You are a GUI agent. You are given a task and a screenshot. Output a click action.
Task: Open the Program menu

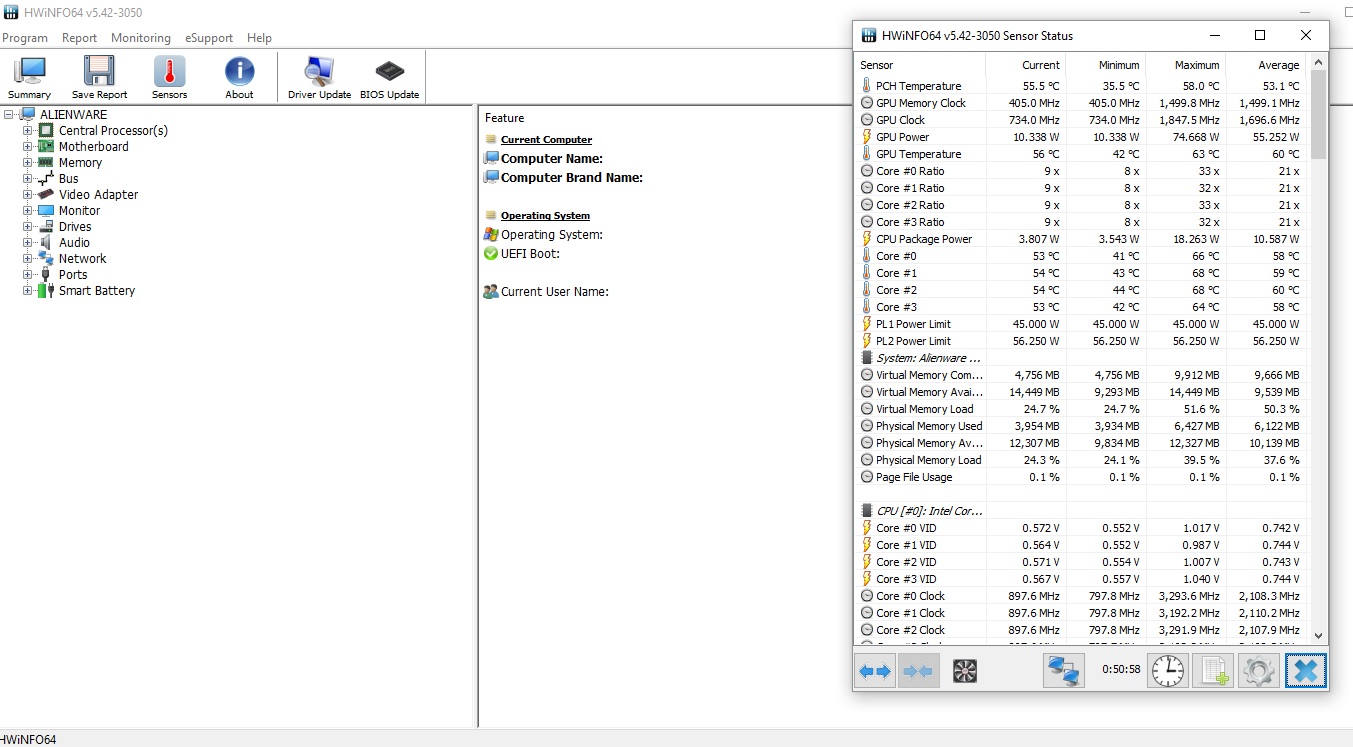point(24,38)
